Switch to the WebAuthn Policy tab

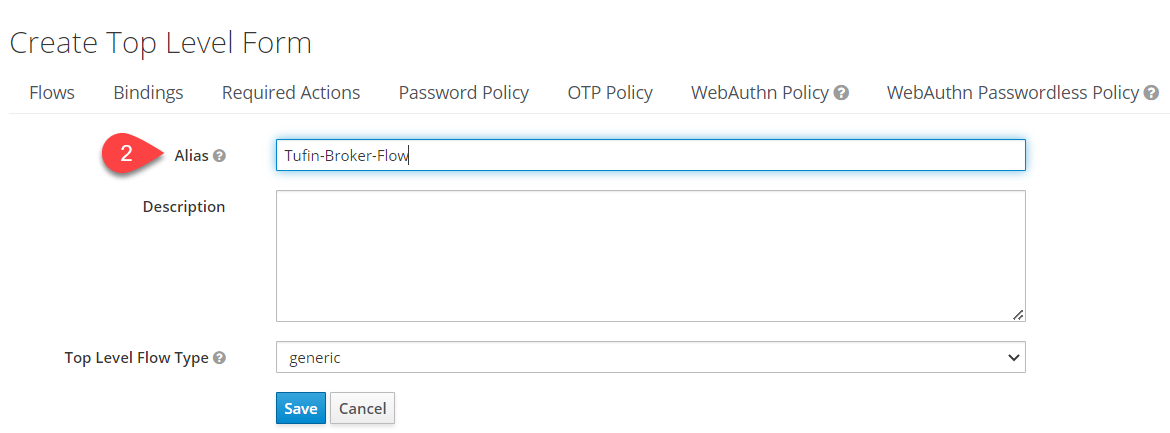[760, 93]
